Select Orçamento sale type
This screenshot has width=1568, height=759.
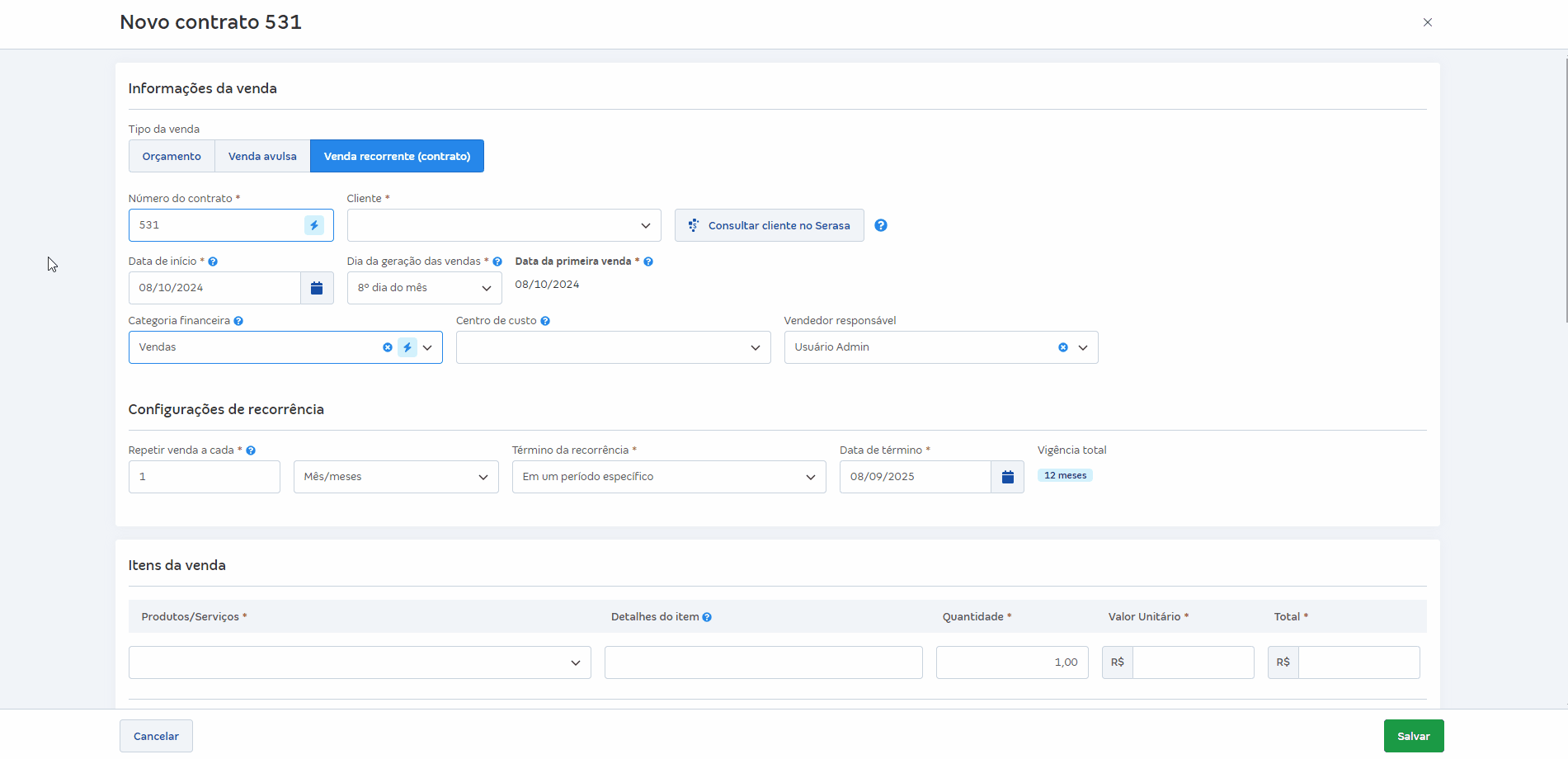172,156
